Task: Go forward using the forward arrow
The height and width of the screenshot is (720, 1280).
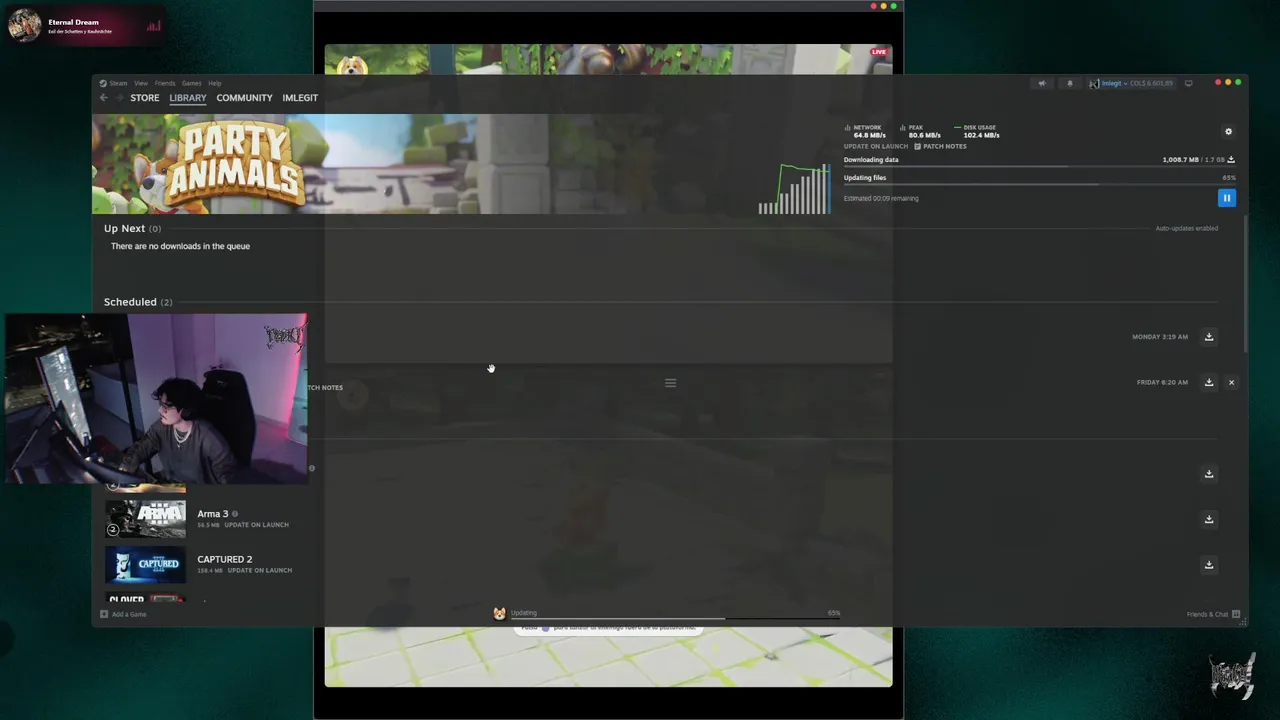Action: [119, 98]
